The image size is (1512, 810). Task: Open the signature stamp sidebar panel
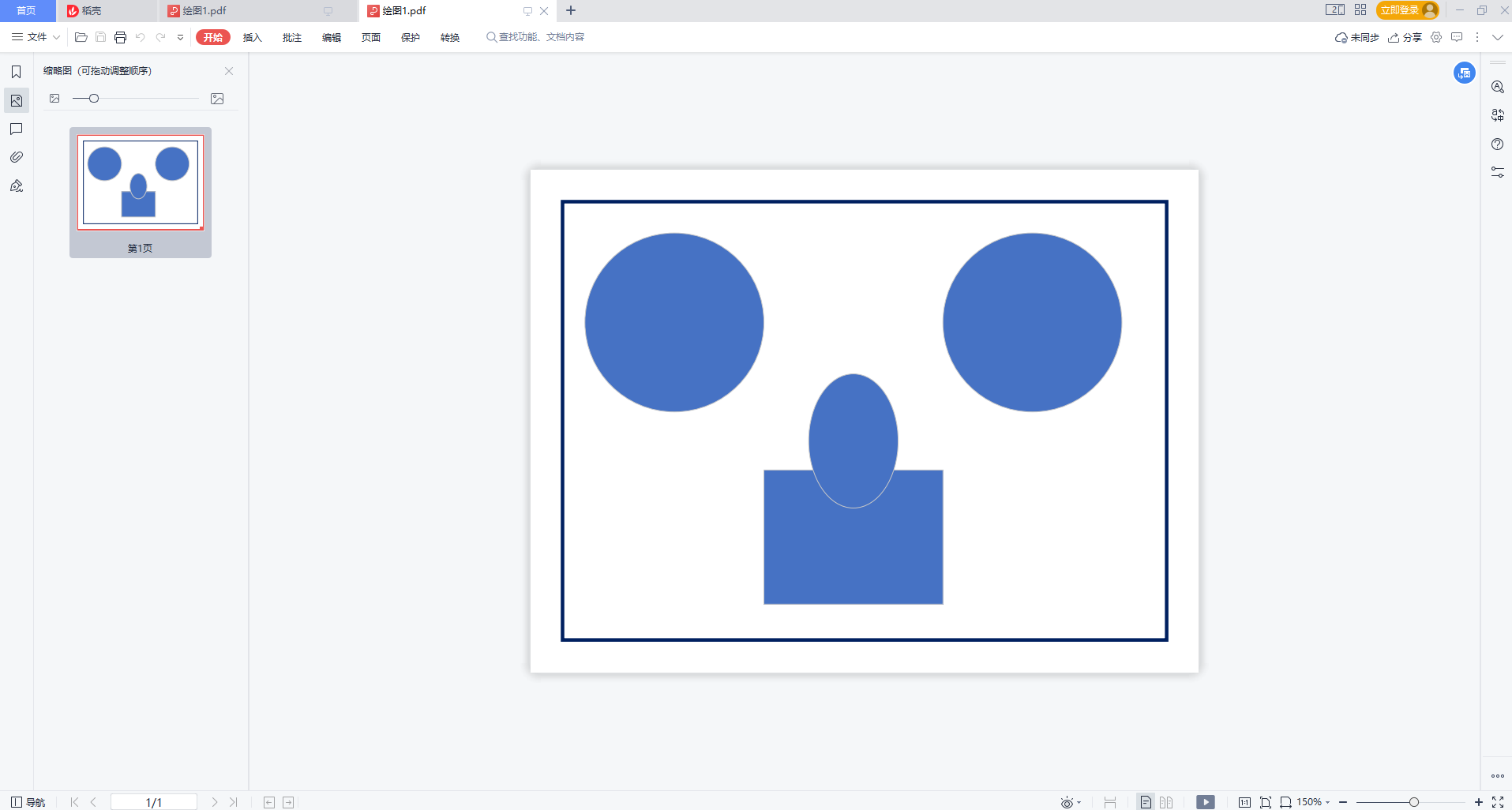16,186
